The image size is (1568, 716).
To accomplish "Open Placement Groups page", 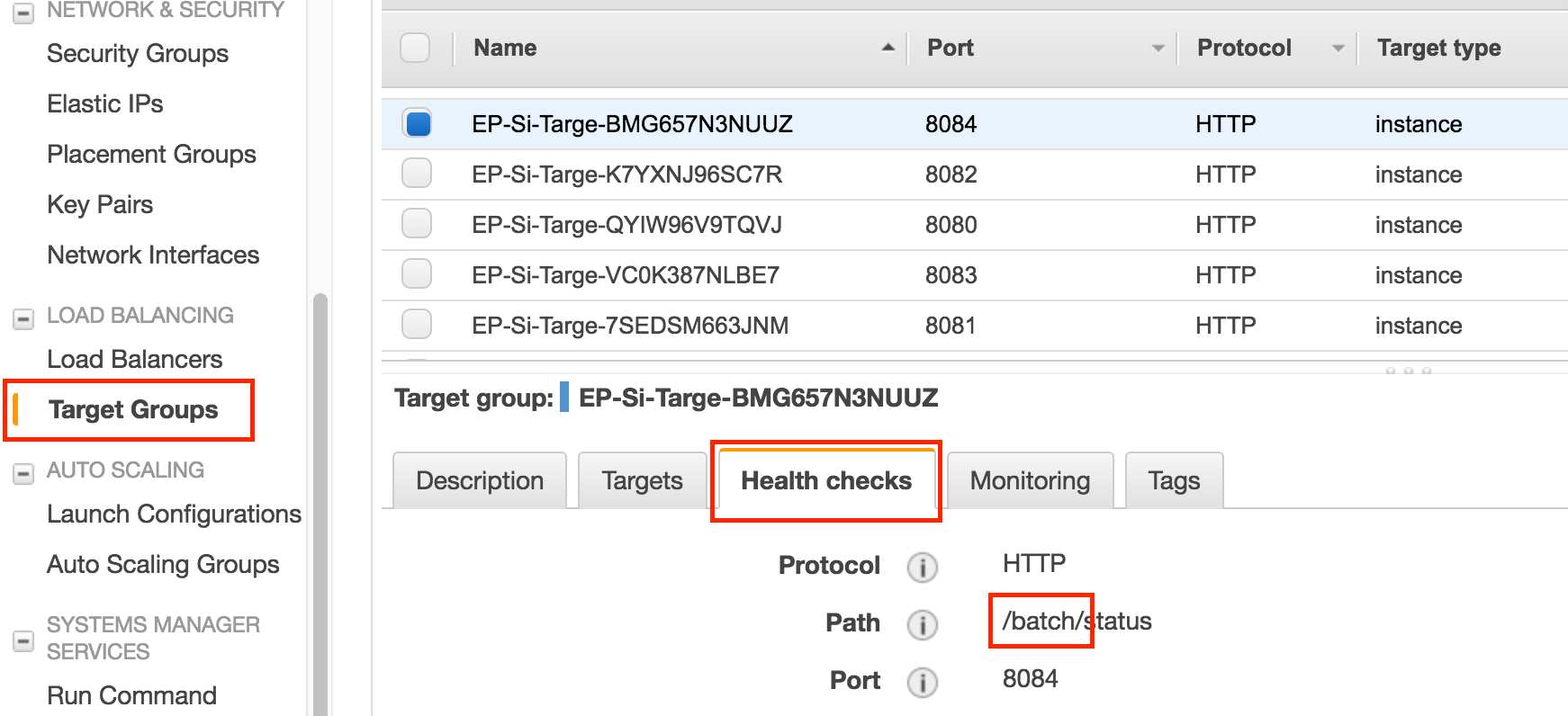I will 152,155.
